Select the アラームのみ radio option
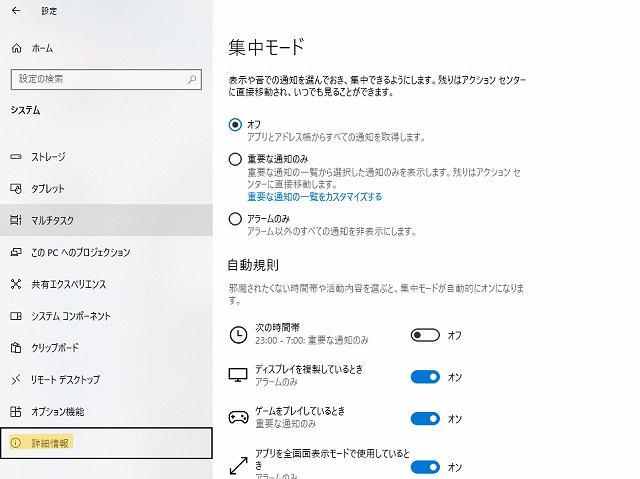Viewport: 640px width, 479px height. point(235,218)
